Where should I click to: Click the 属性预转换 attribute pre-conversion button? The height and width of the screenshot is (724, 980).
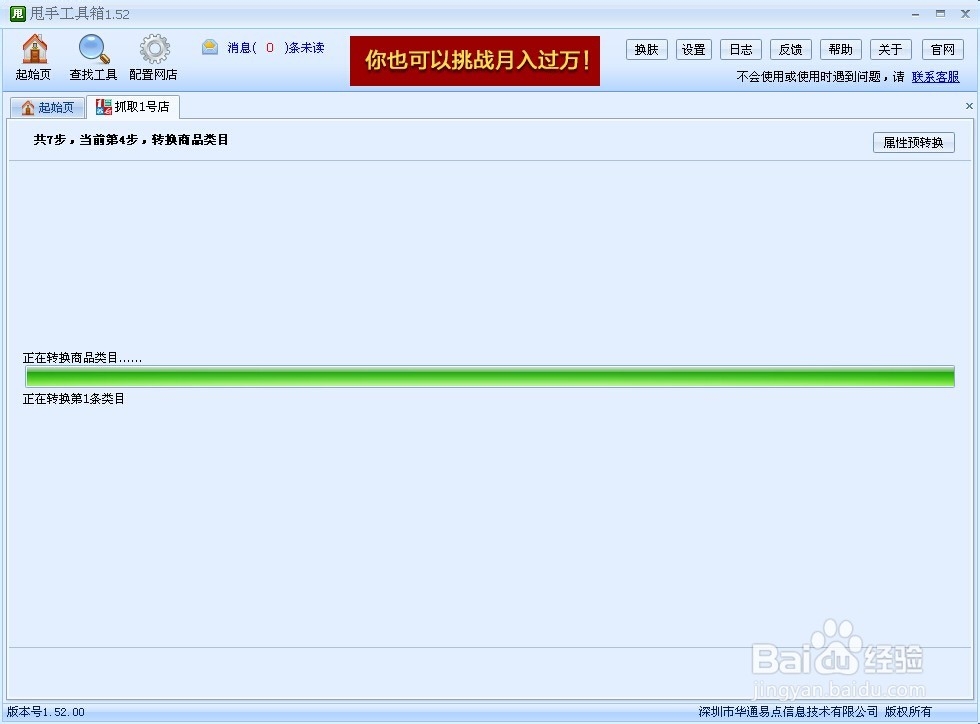pyautogui.click(x=913, y=142)
